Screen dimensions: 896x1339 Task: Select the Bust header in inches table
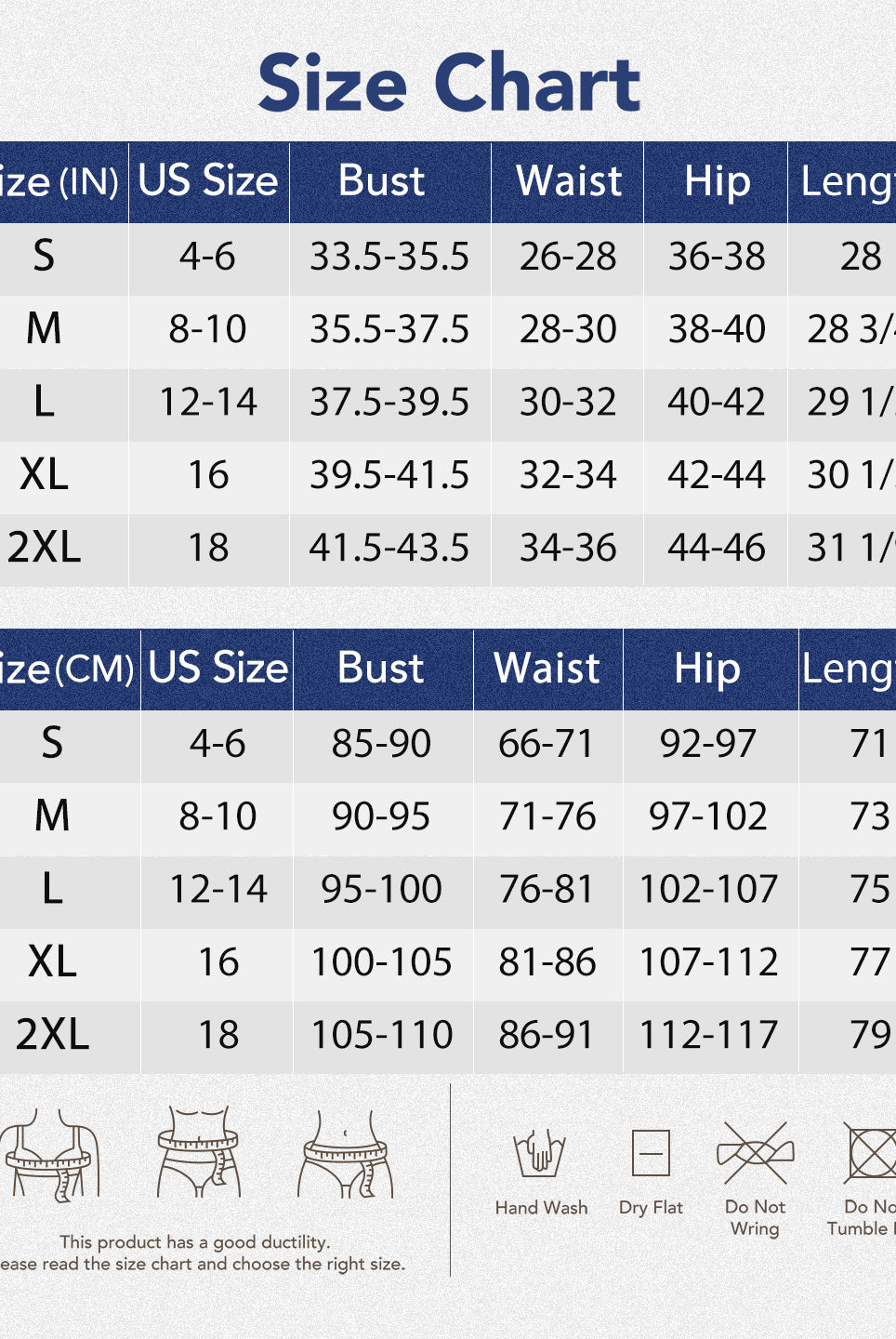coord(381,181)
